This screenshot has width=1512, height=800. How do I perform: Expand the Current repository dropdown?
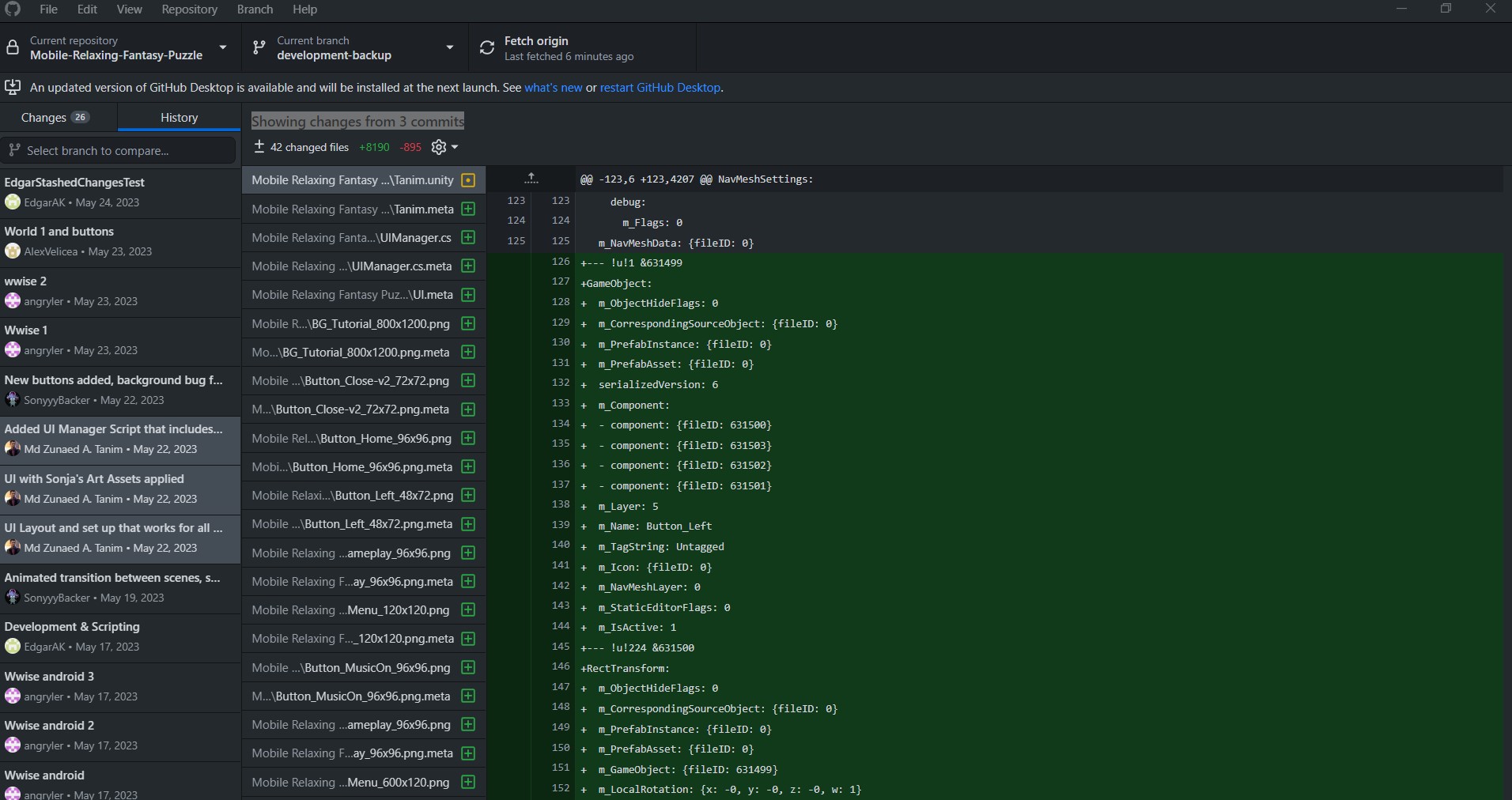pyautogui.click(x=120, y=47)
